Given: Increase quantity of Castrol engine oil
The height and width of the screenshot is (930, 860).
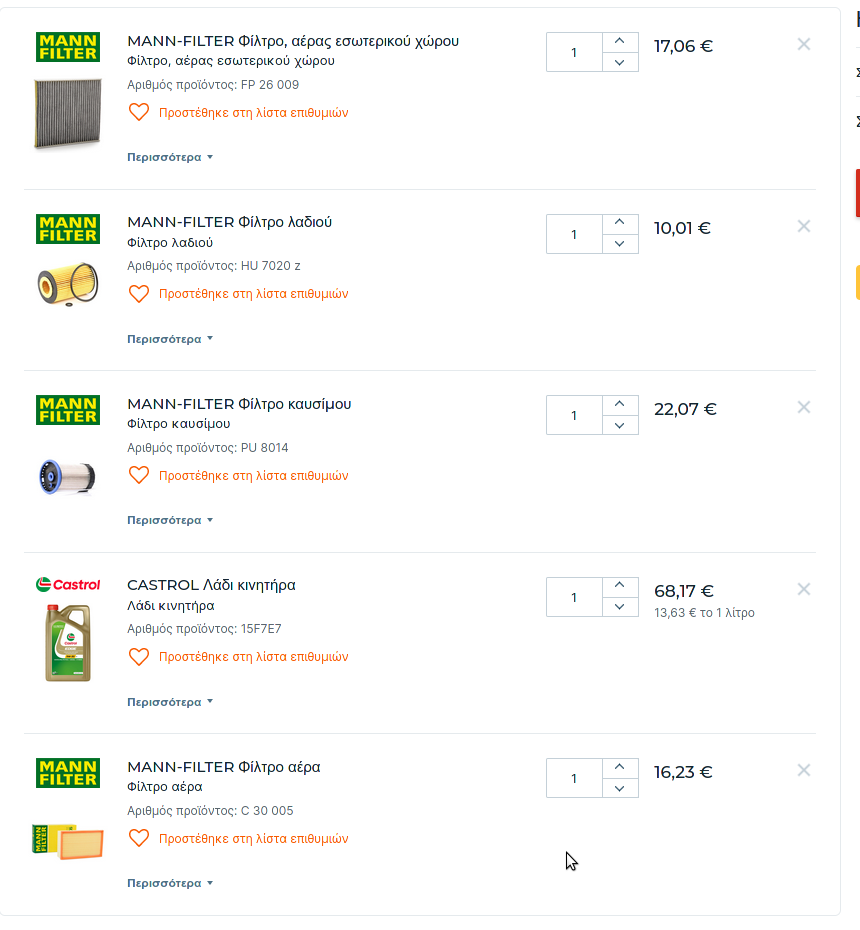Looking at the screenshot, I should tap(620, 586).
